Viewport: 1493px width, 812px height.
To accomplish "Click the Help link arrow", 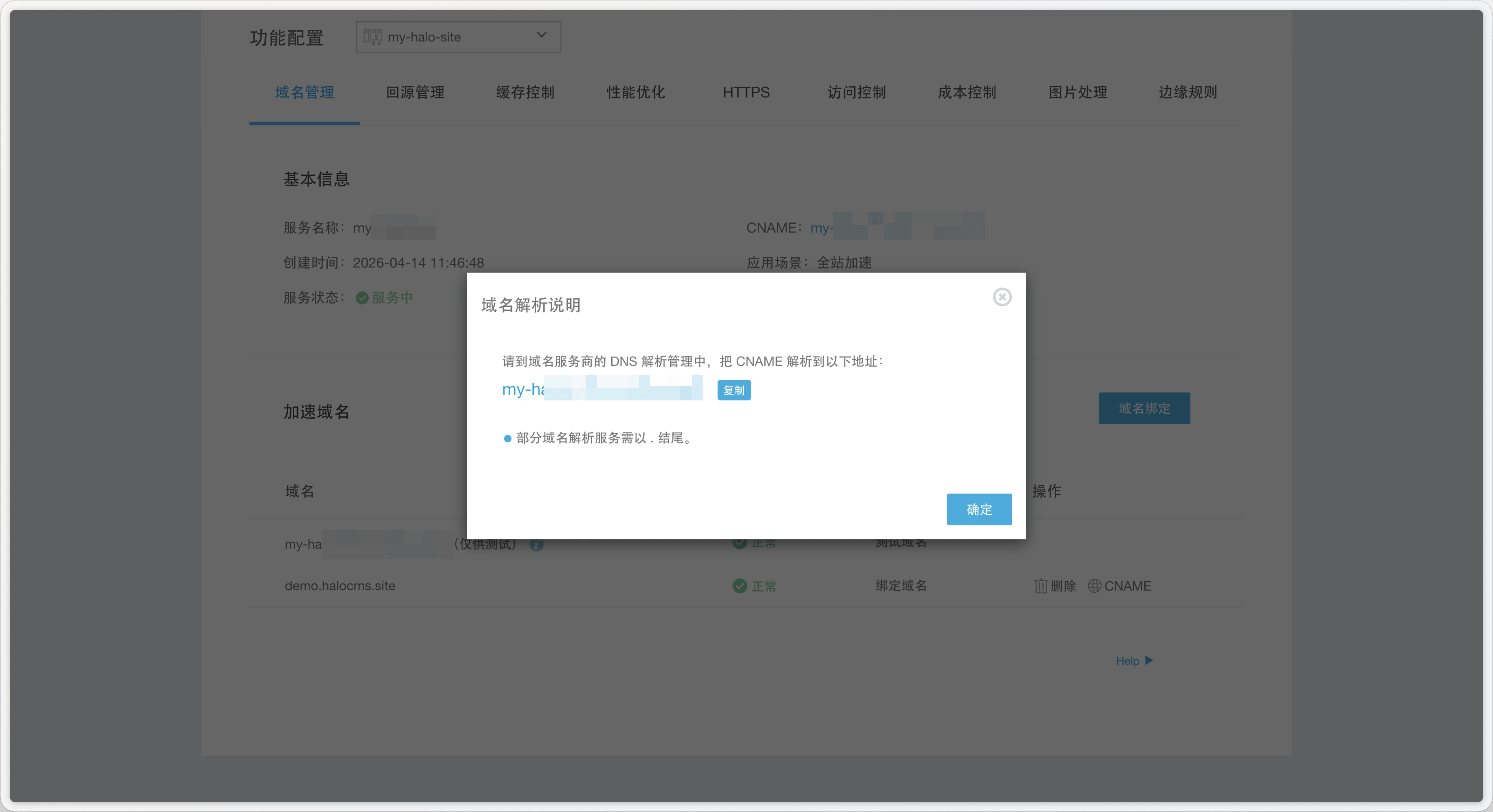I will click(x=1149, y=660).
